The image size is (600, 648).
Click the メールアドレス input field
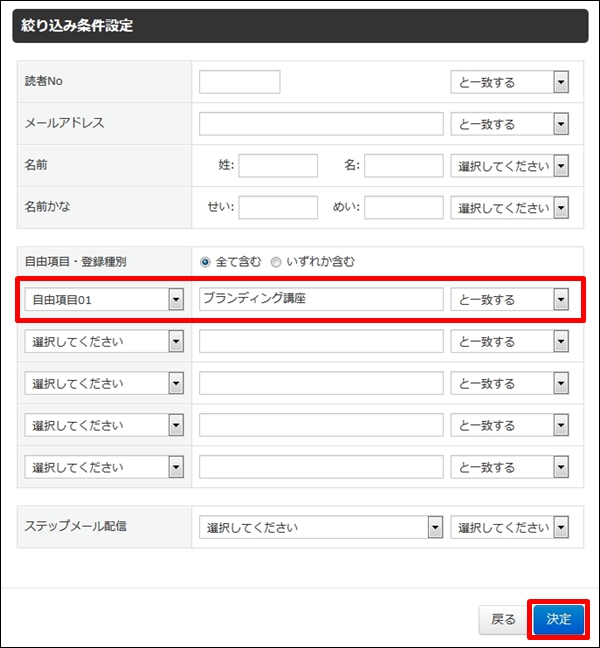pos(321,124)
